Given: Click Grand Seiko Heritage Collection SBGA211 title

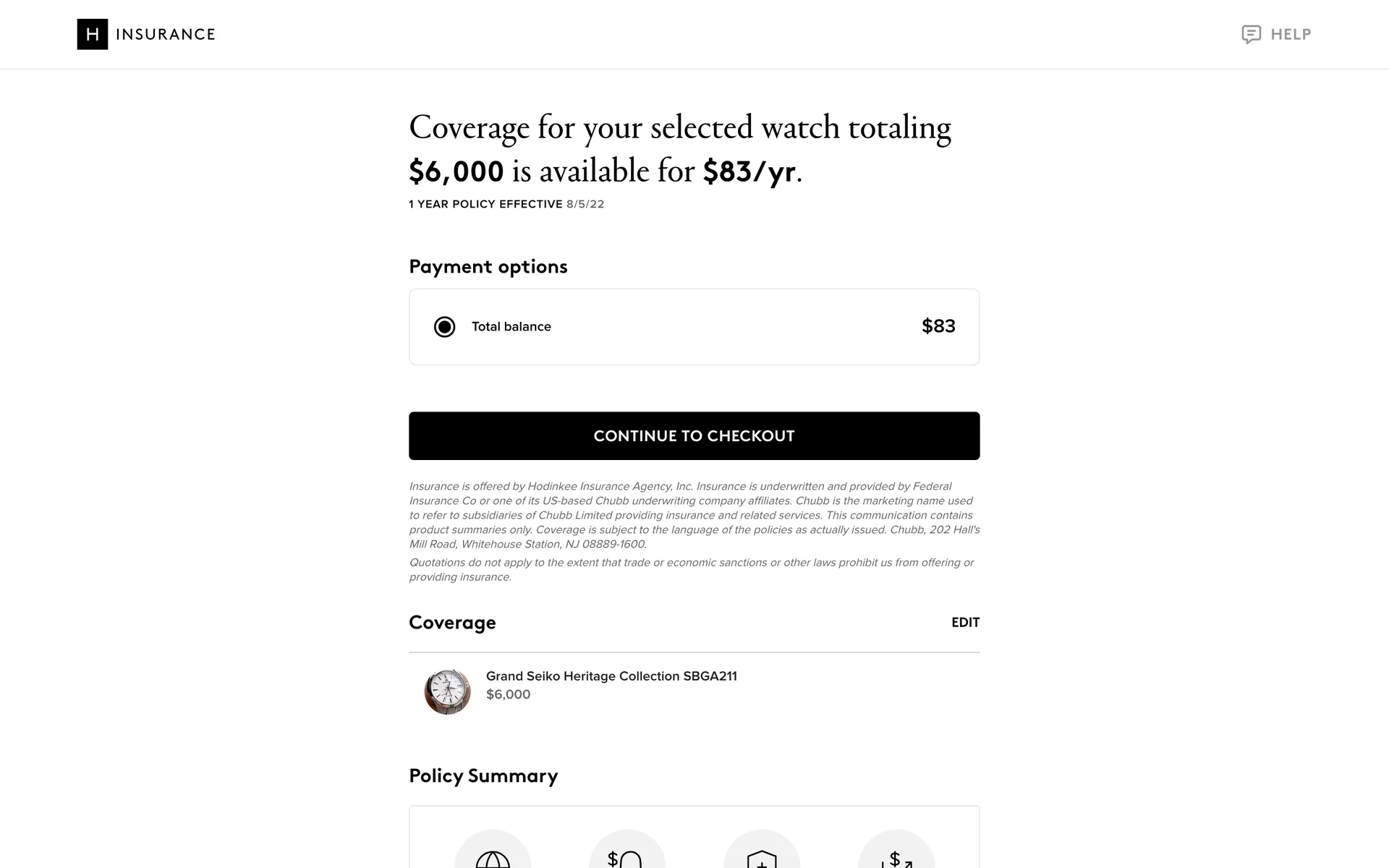Looking at the screenshot, I should 611,676.
